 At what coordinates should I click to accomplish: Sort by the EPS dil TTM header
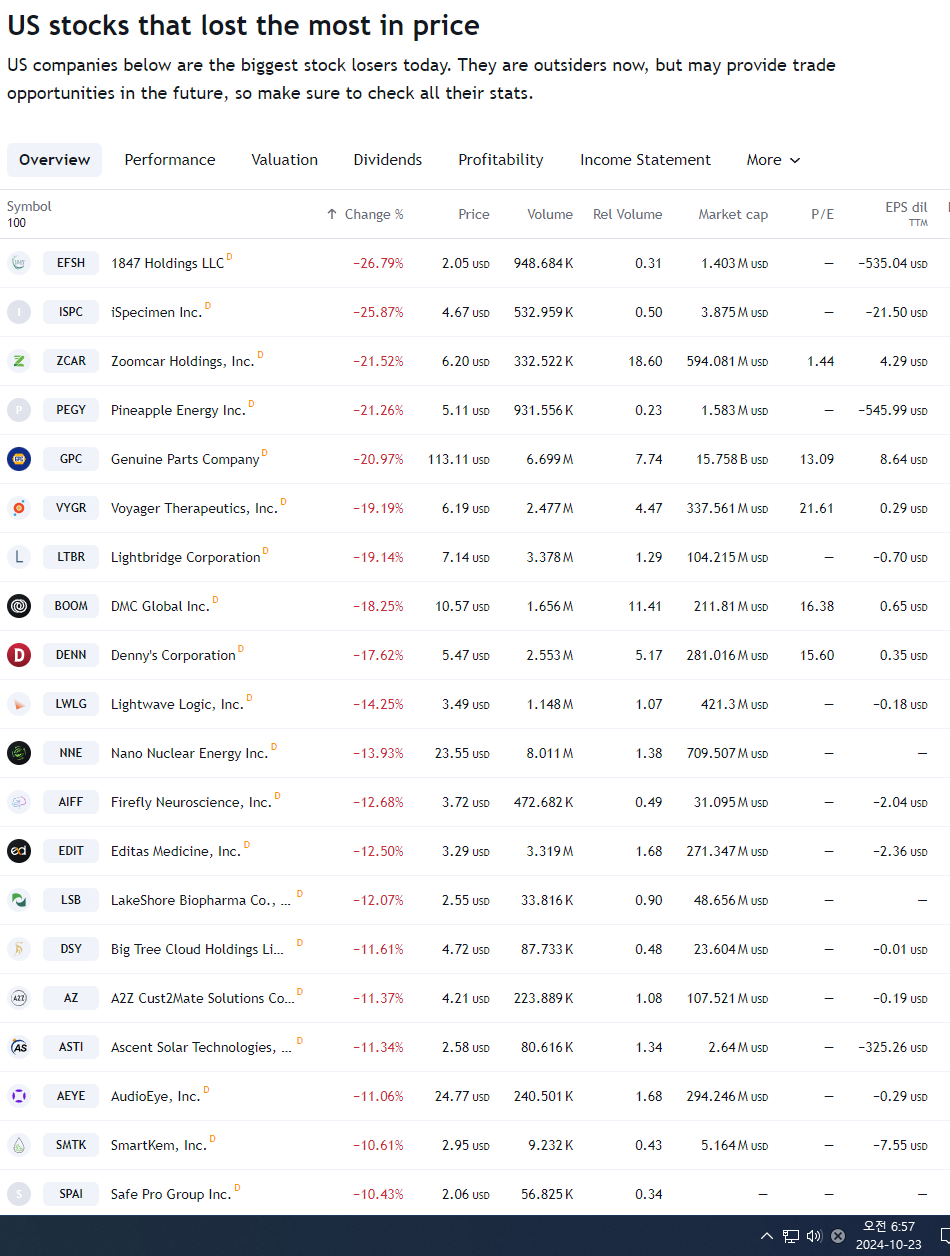[x=906, y=214]
